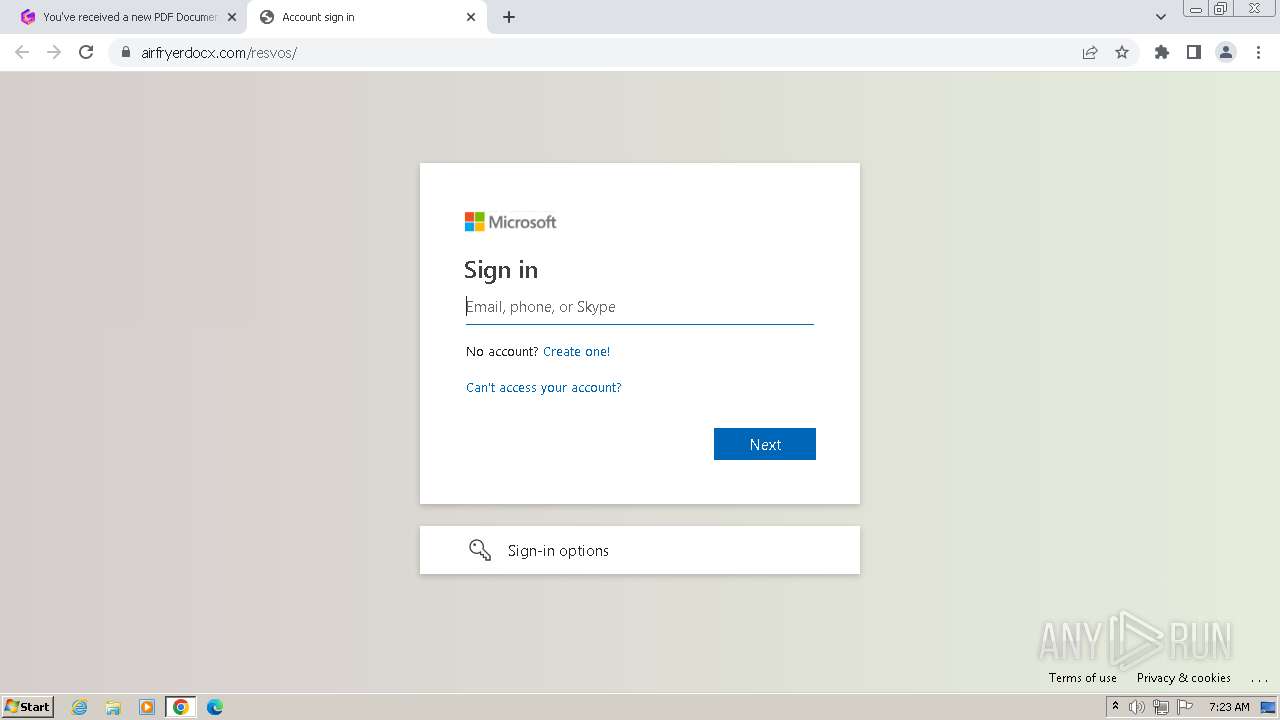Open the media player taskbar icon
Image resolution: width=1280 pixels, height=720 pixels.
click(147, 707)
